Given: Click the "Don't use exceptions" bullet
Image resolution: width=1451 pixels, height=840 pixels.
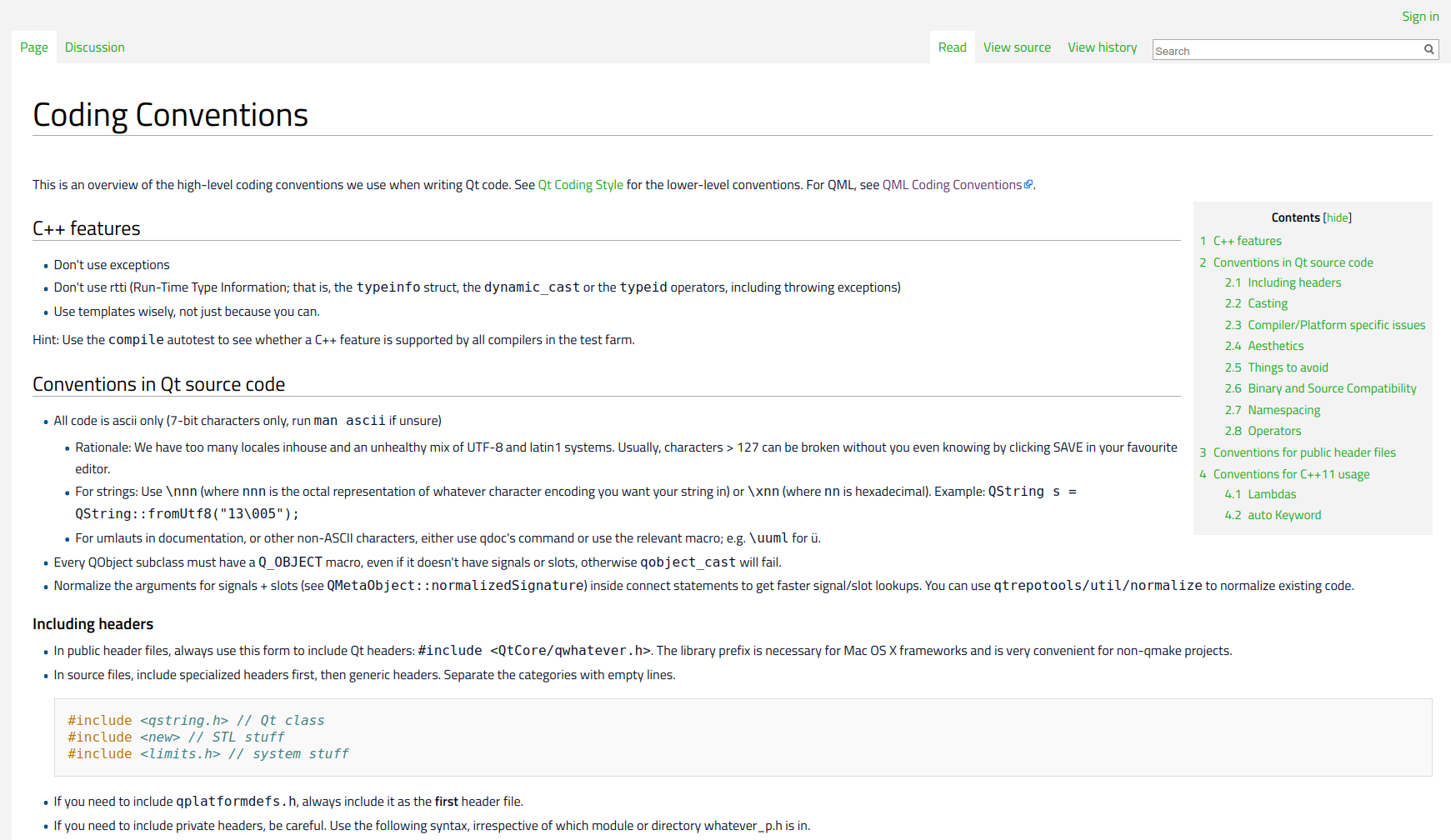Looking at the screenshot, I should [x=112, y=265].
